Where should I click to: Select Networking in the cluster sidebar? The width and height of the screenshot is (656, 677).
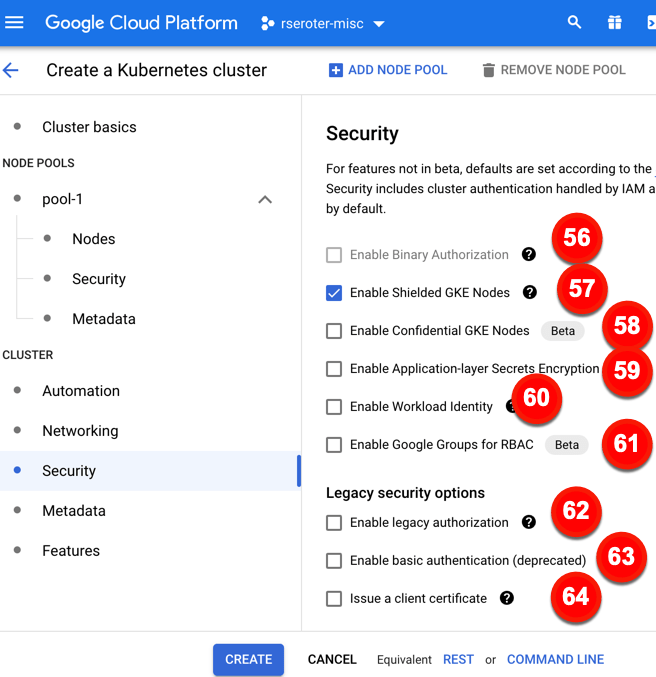tap(80, 431)
